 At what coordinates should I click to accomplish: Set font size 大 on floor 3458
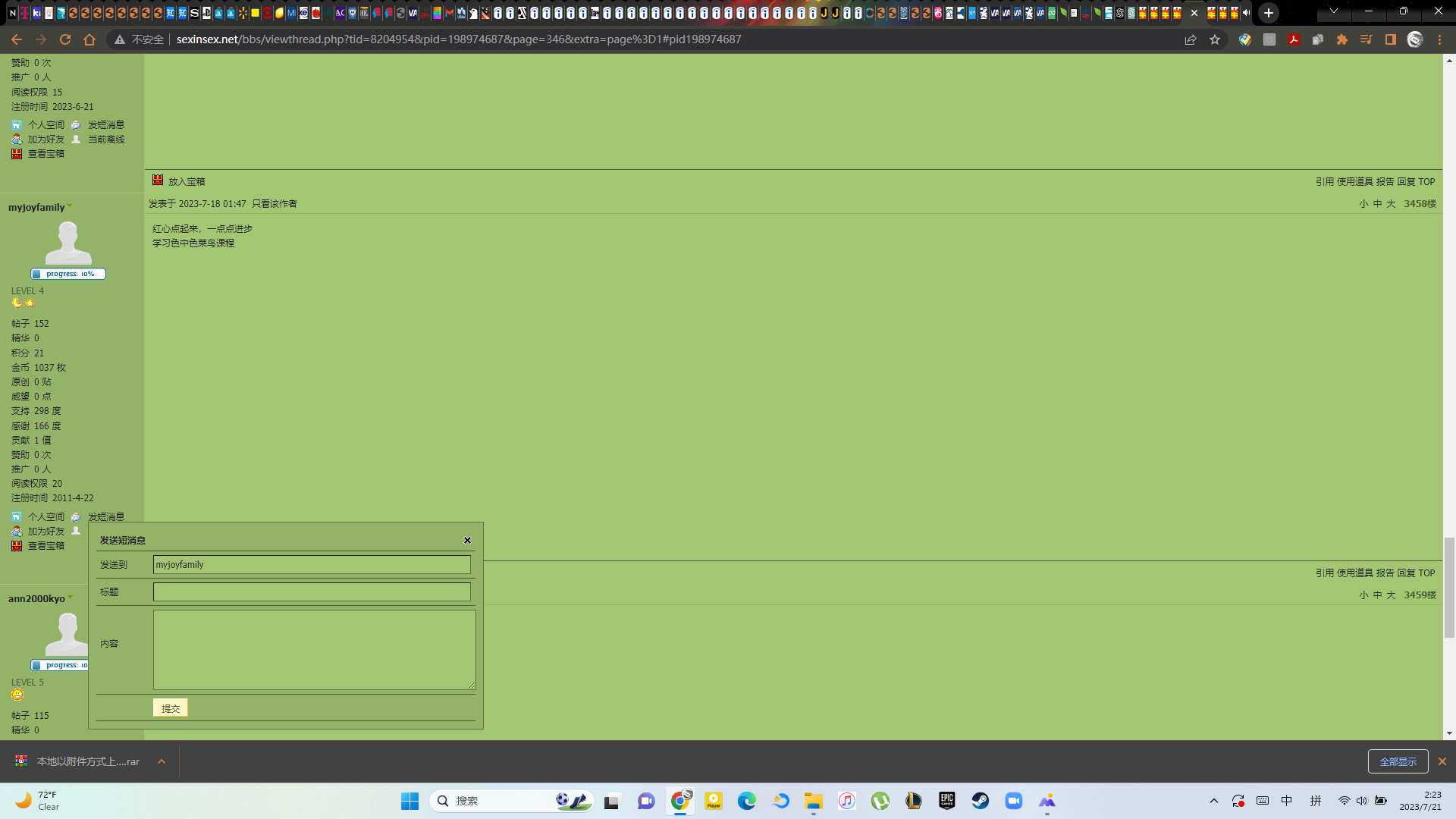[1391, 204]
